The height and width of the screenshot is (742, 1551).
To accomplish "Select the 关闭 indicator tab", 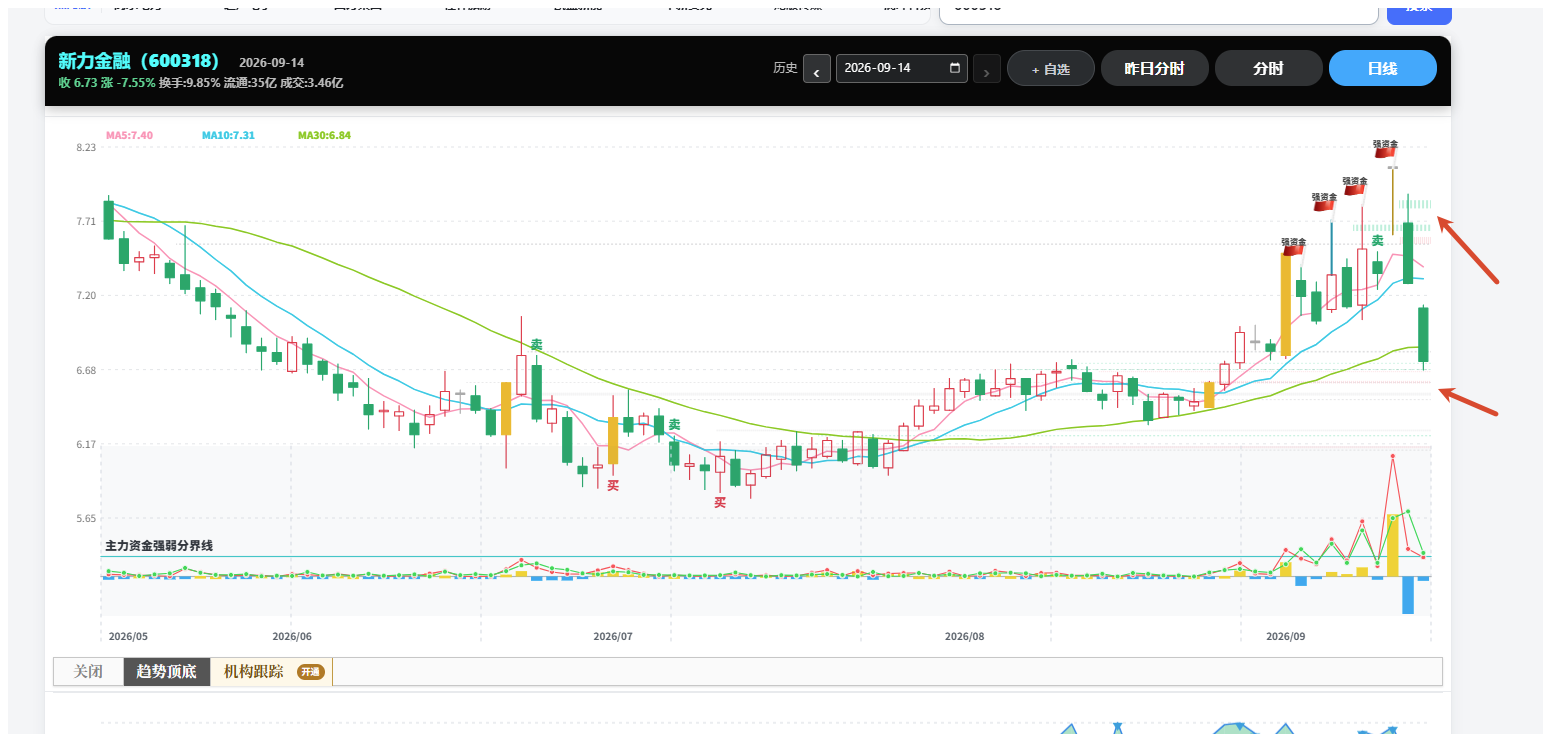I will [x=88, y=672].
